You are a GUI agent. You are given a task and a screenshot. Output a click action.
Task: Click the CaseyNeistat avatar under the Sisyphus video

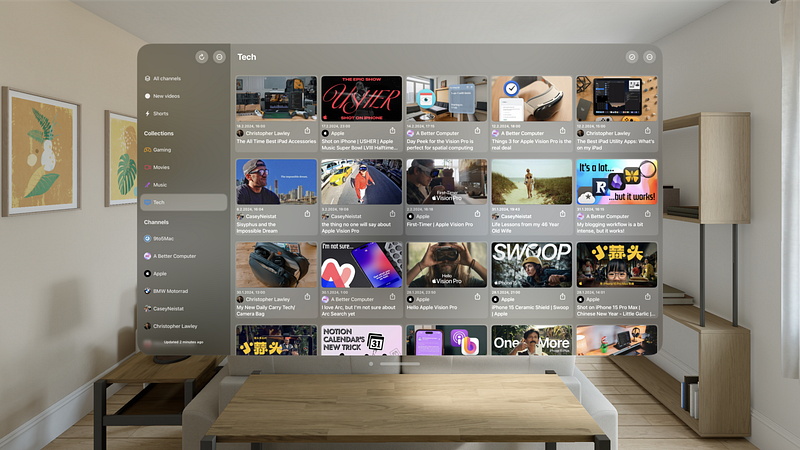pos(240,216)
